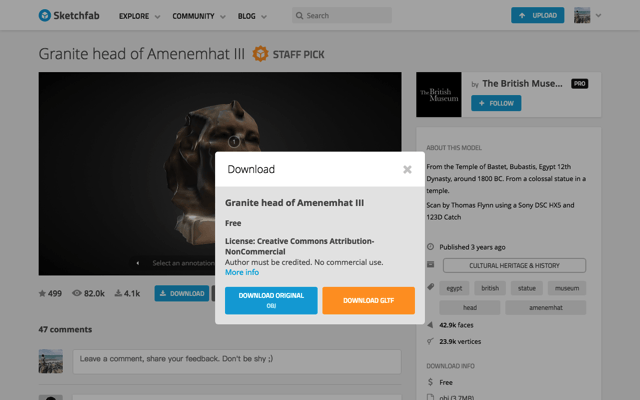The height and width of the screenshot is (400, 640).
Task: Click the 47 comments heading
Action: click(x=65, y=329)
